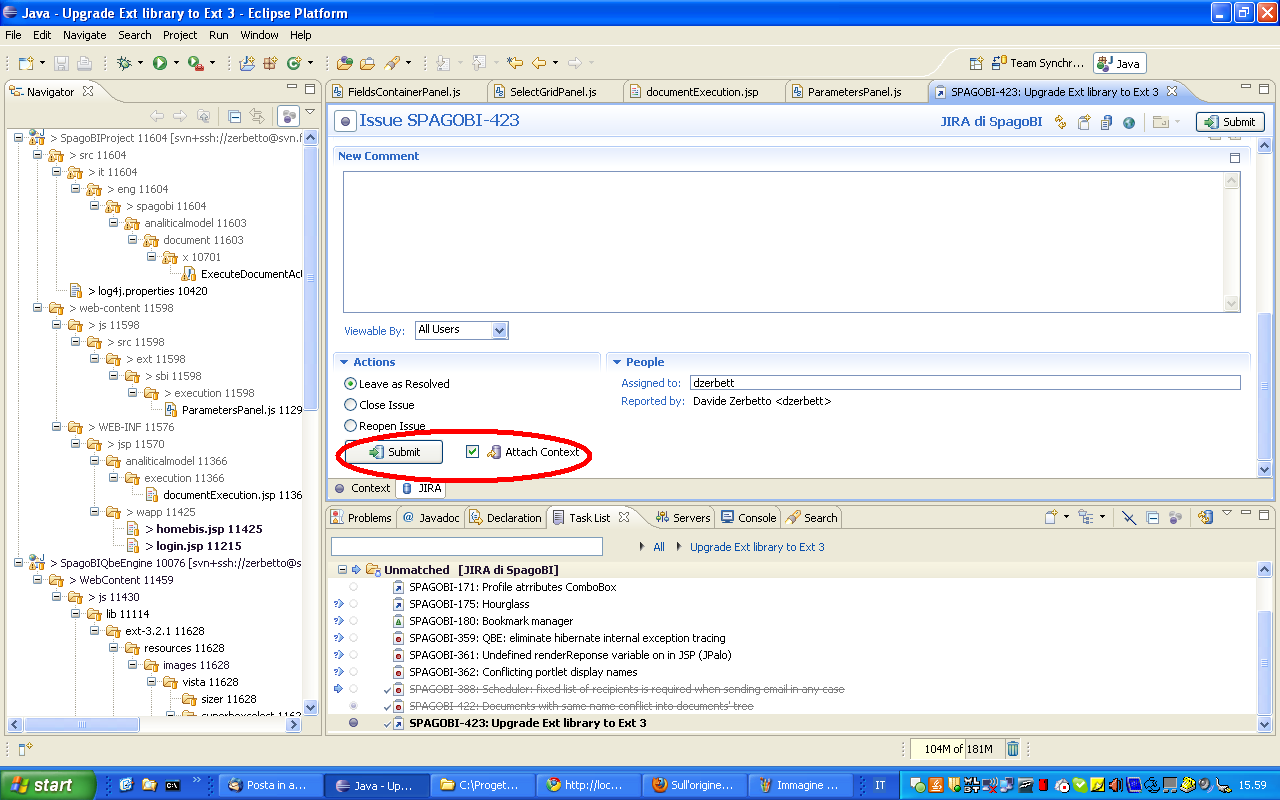Click the flashlight Search toolbar icon
Screen dimensions: 1280x800
coord(393,63)
